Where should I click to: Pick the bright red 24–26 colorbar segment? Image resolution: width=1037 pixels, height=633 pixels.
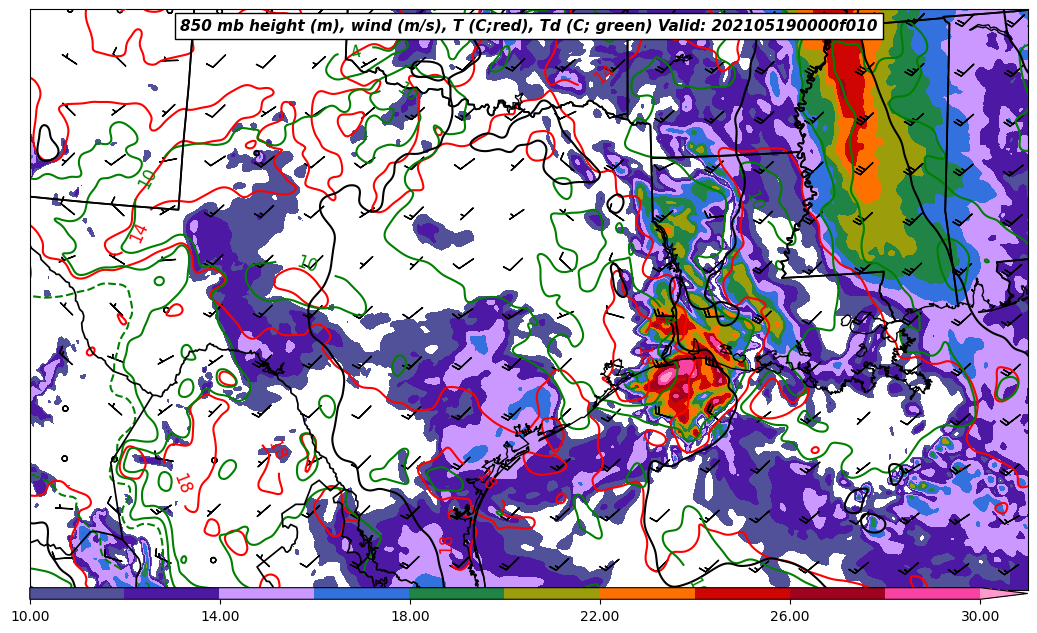742,593
